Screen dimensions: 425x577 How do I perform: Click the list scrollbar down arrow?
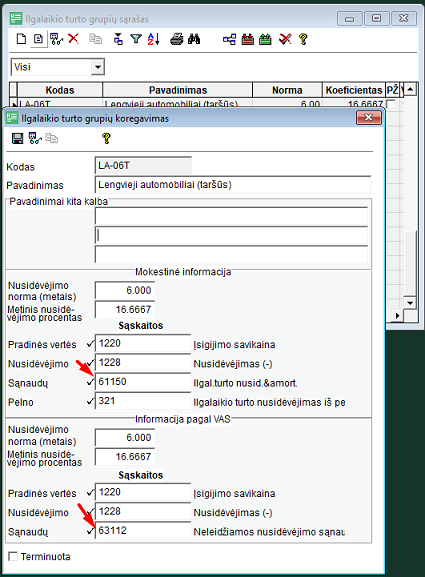point(410,303)
